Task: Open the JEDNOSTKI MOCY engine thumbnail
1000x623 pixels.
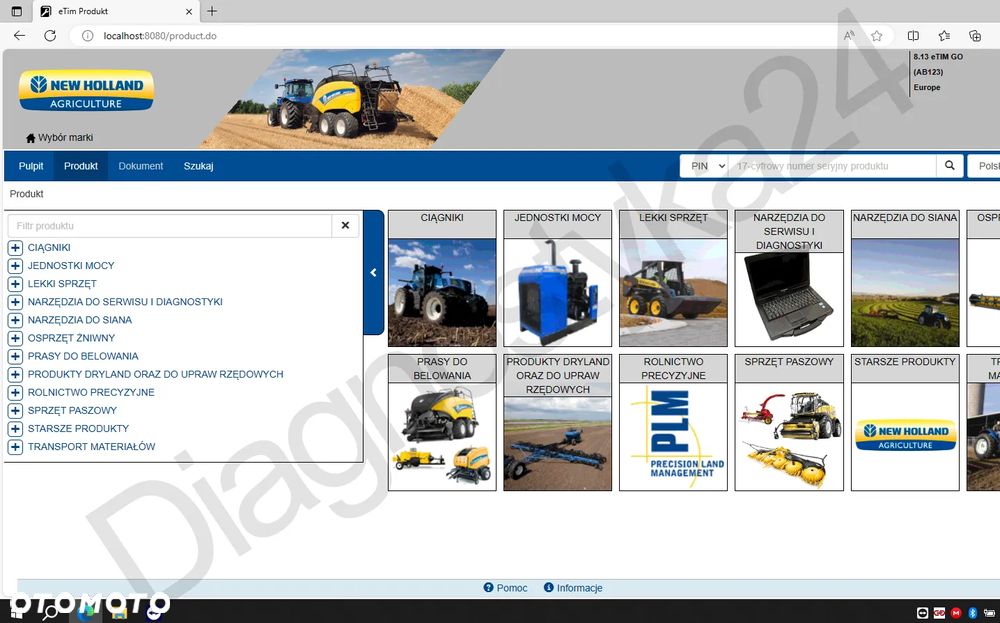Action: point(557,292)
